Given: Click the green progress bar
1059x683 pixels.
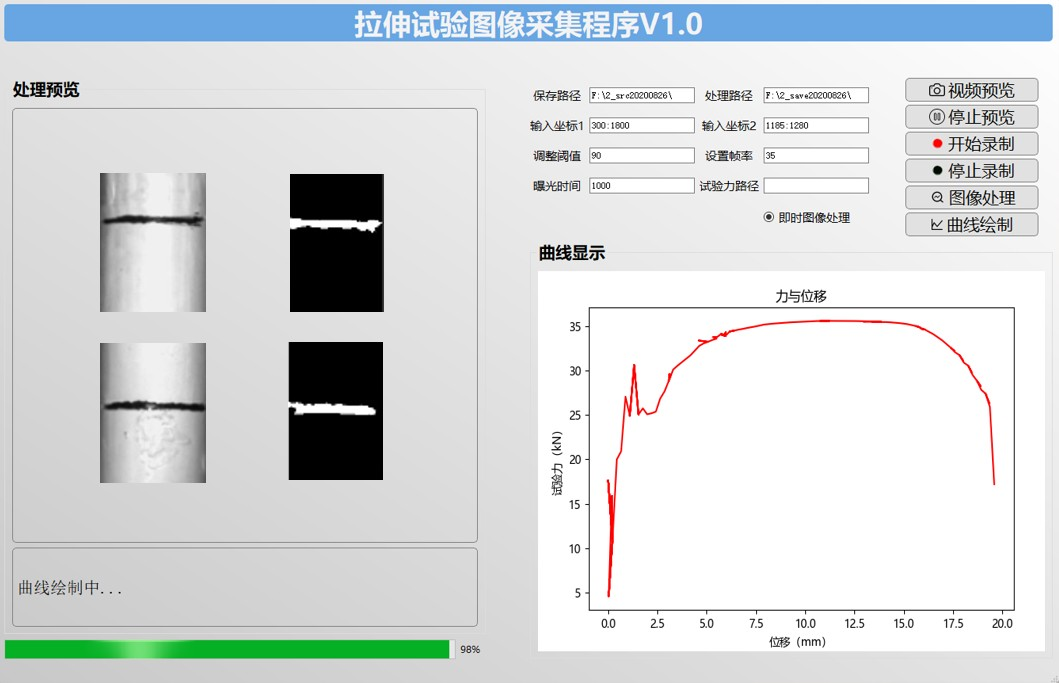Looking at the screenshot, I should coord(228,650).
